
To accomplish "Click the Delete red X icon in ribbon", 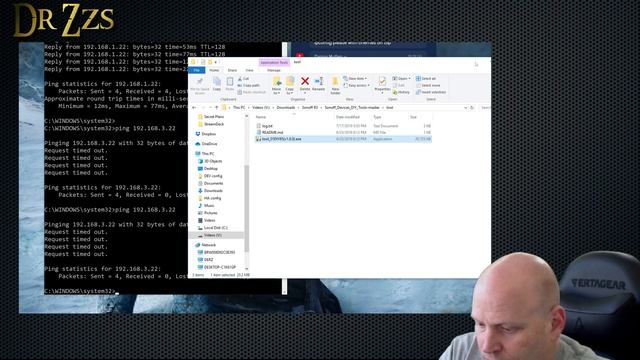I will pyautogui.click(x=304, y=81).
